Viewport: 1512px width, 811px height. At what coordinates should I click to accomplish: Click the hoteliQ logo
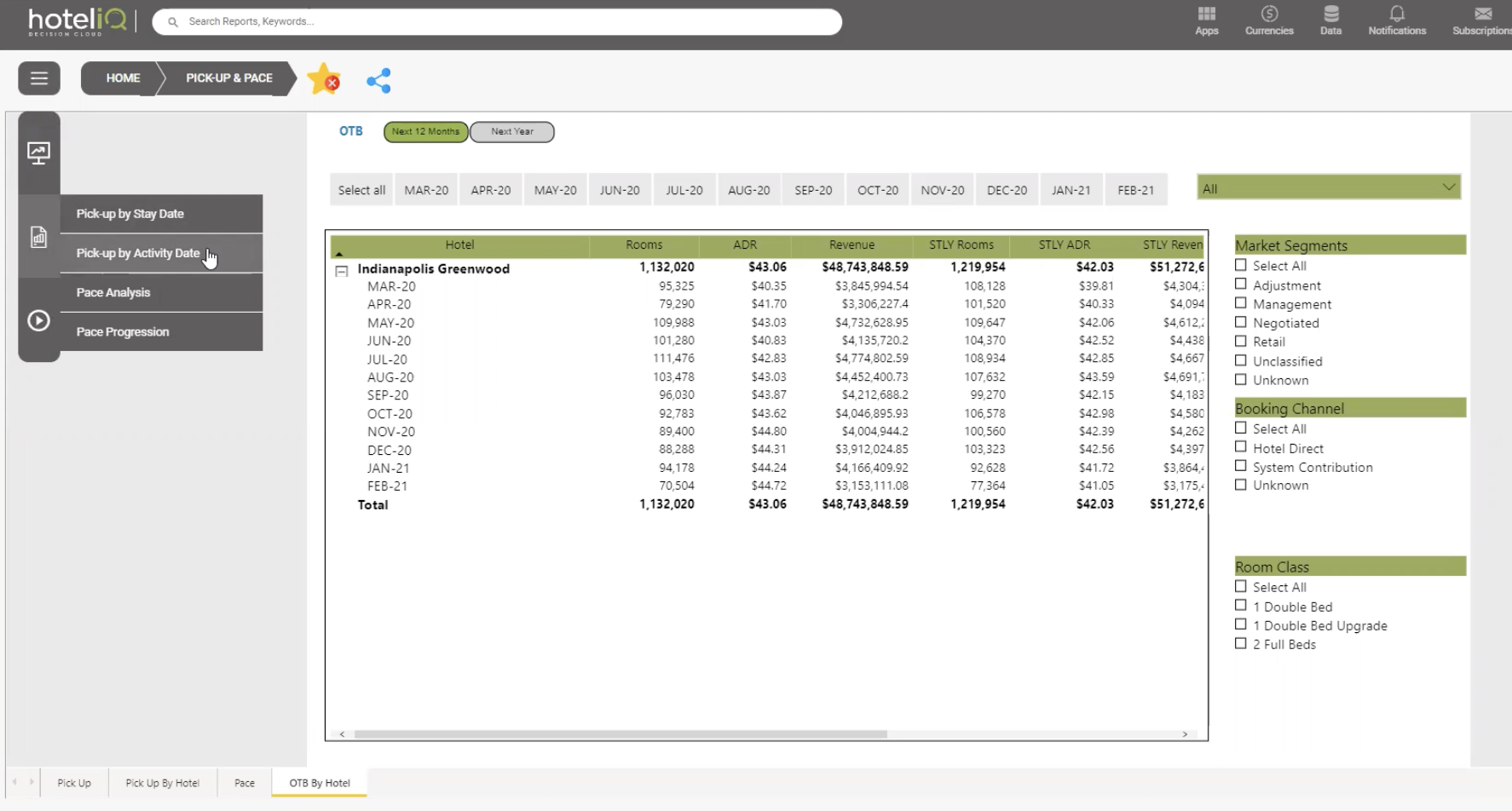(78, 20)
